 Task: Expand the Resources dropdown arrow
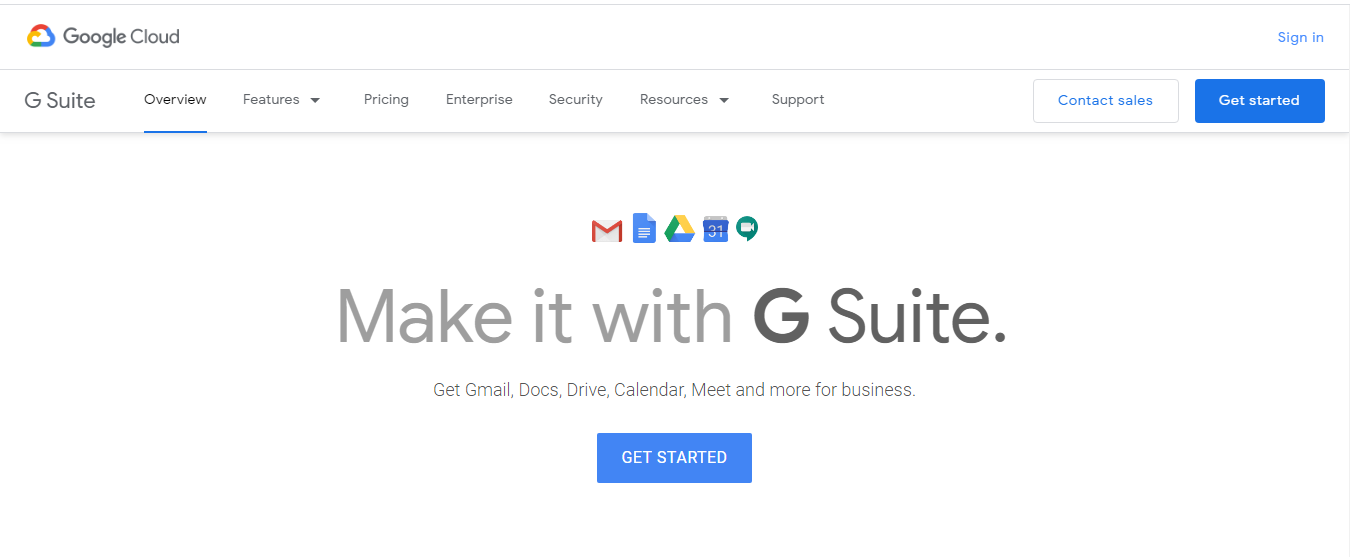(x=724, y=100)
